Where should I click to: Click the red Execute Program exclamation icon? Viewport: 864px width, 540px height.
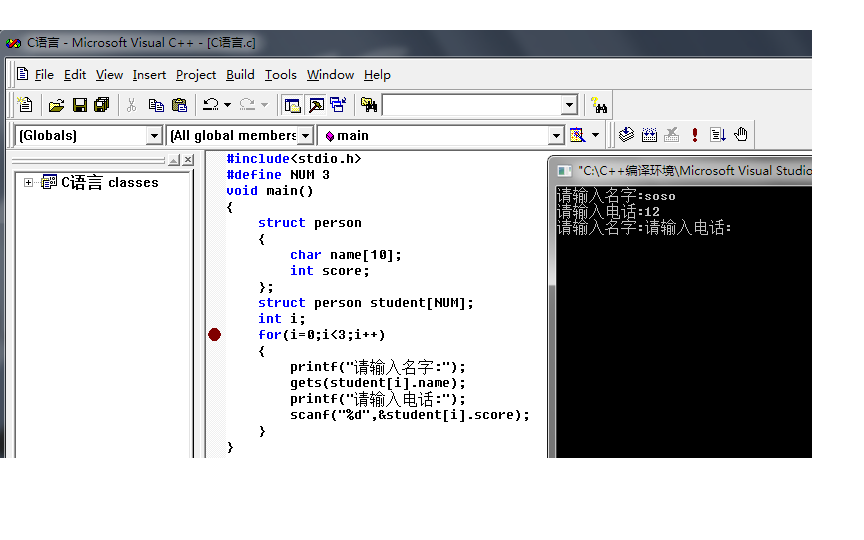[695, 134]
